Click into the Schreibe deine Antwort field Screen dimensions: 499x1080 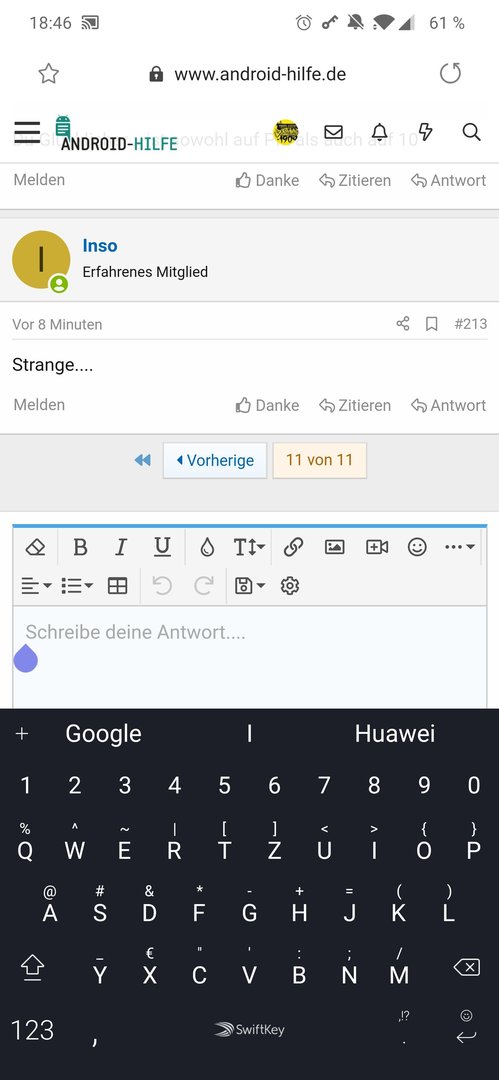250,657
